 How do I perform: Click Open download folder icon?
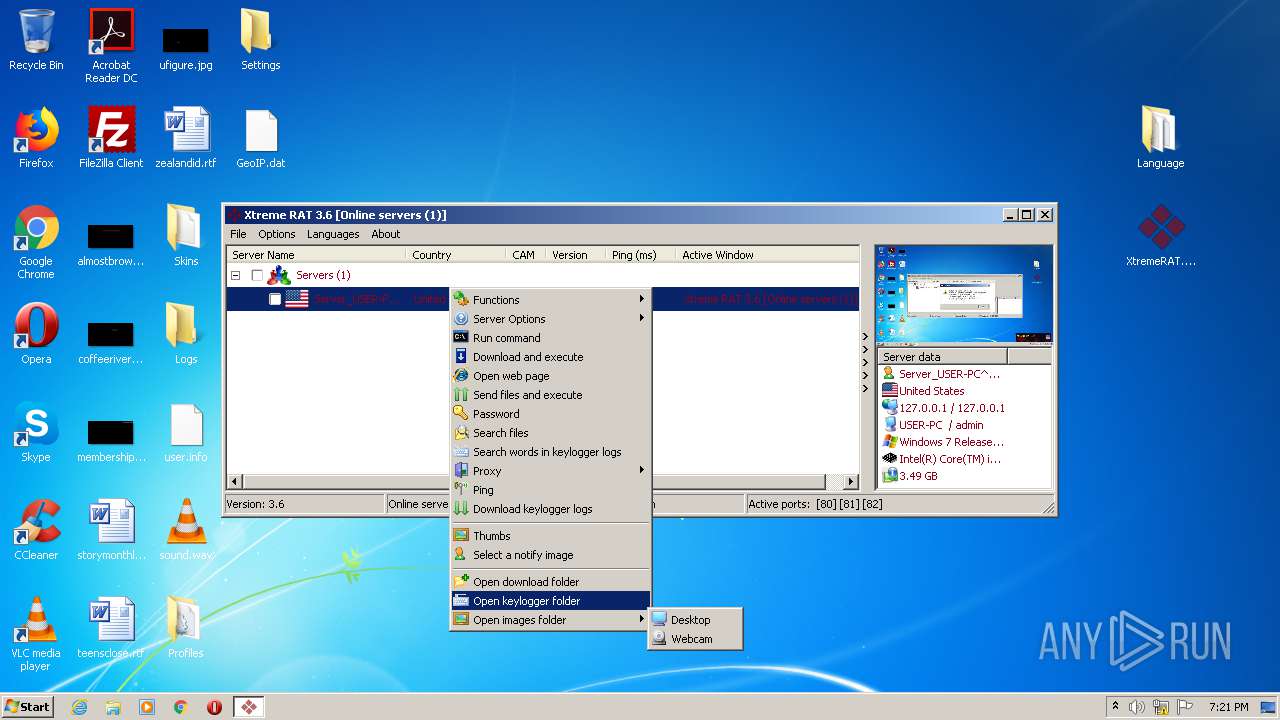(461, 581)
